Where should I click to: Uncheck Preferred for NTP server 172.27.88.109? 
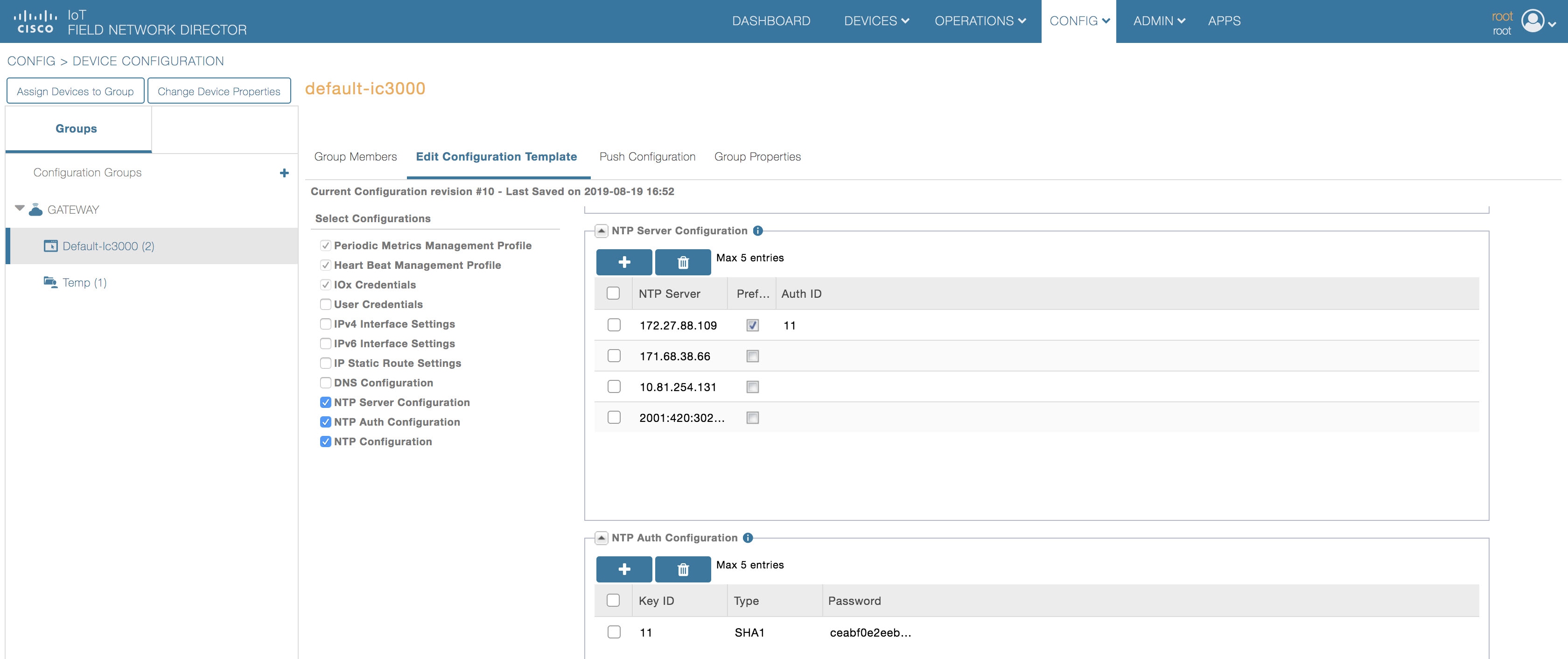pos(752,325)
